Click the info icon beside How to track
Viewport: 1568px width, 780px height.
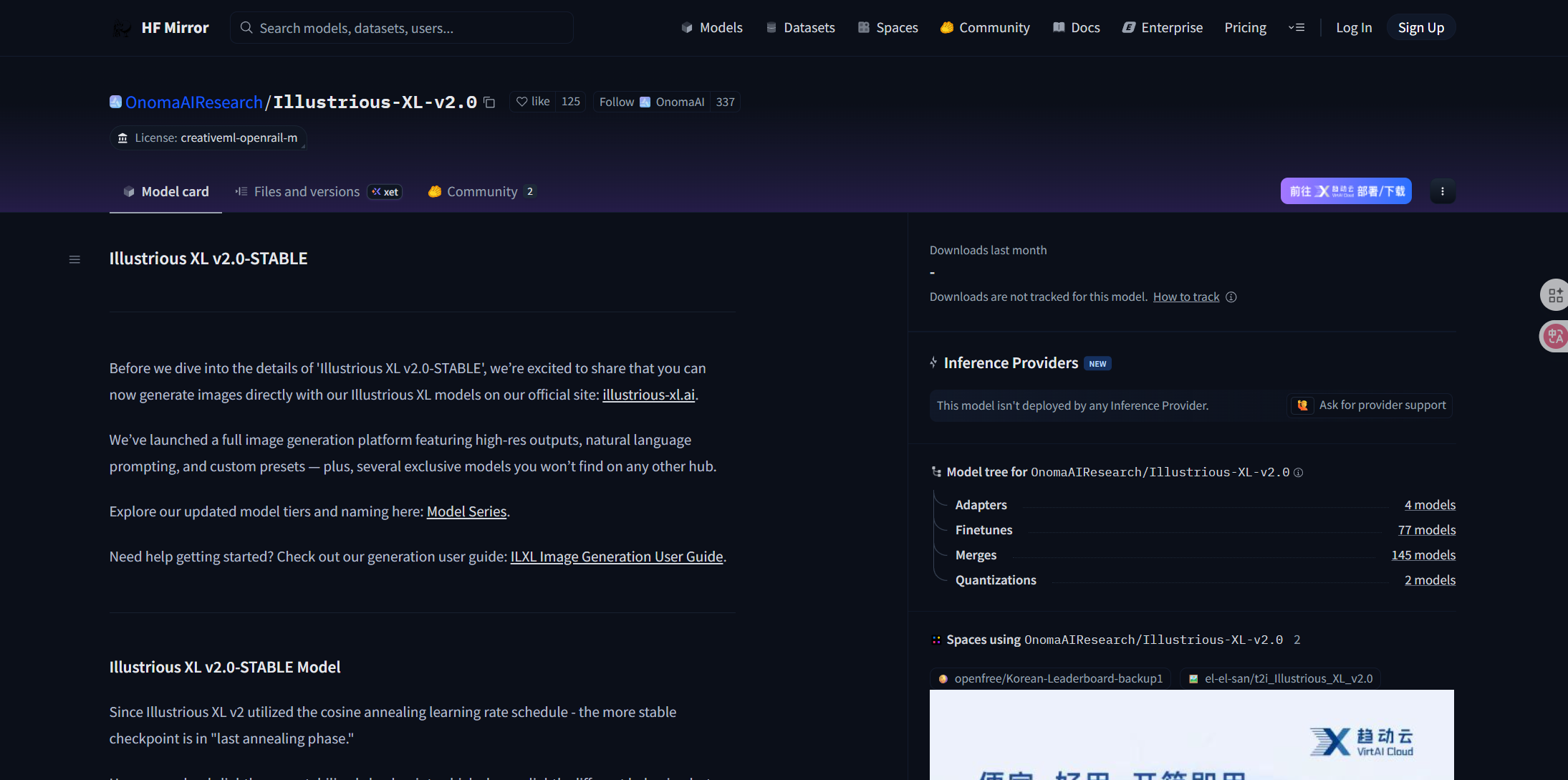[x=1231, y=297]
